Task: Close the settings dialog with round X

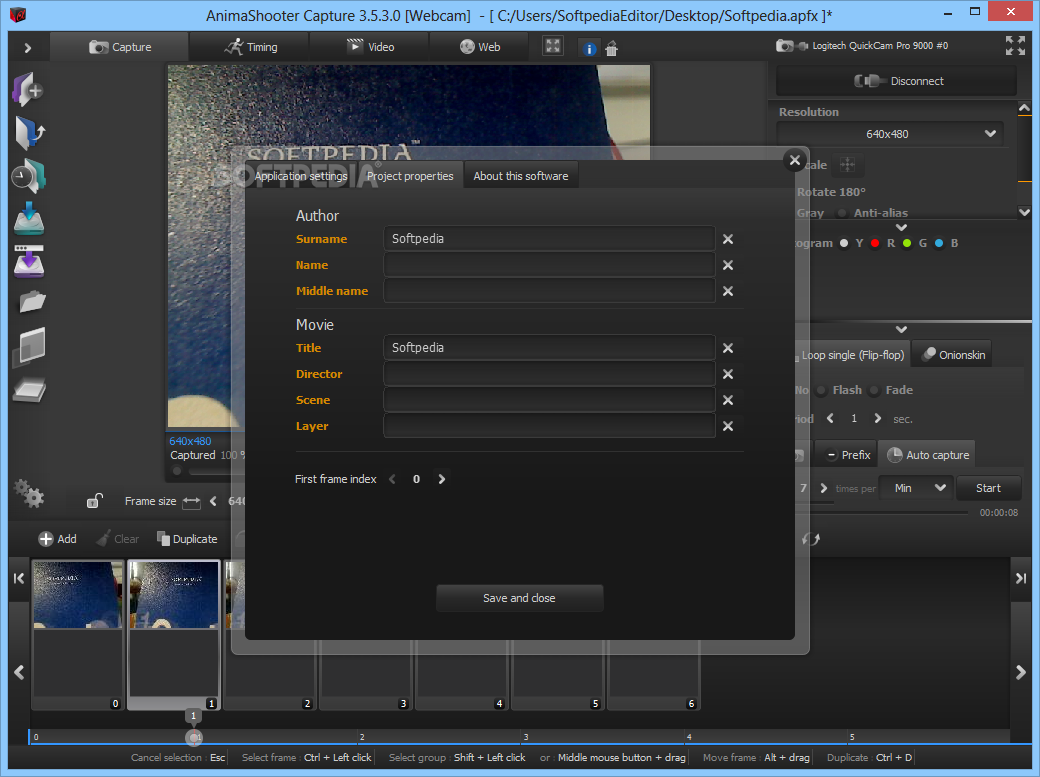Action: tap(795, 160)
